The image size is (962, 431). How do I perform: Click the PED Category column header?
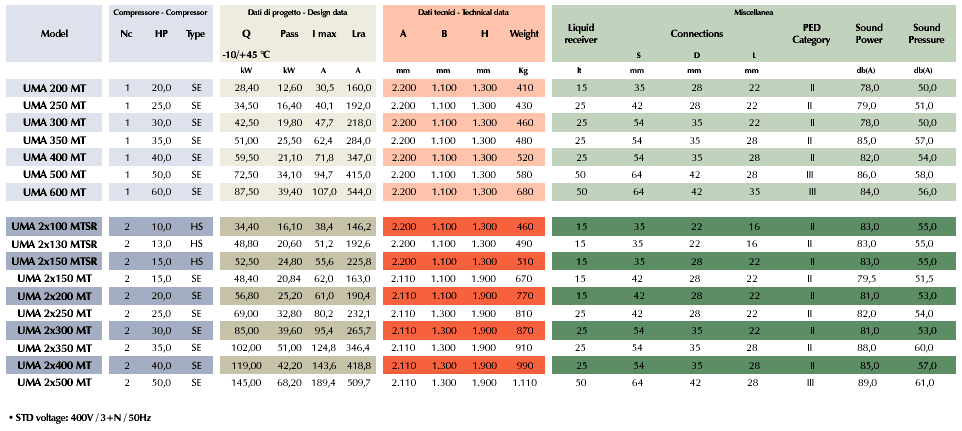pos(811,33)
